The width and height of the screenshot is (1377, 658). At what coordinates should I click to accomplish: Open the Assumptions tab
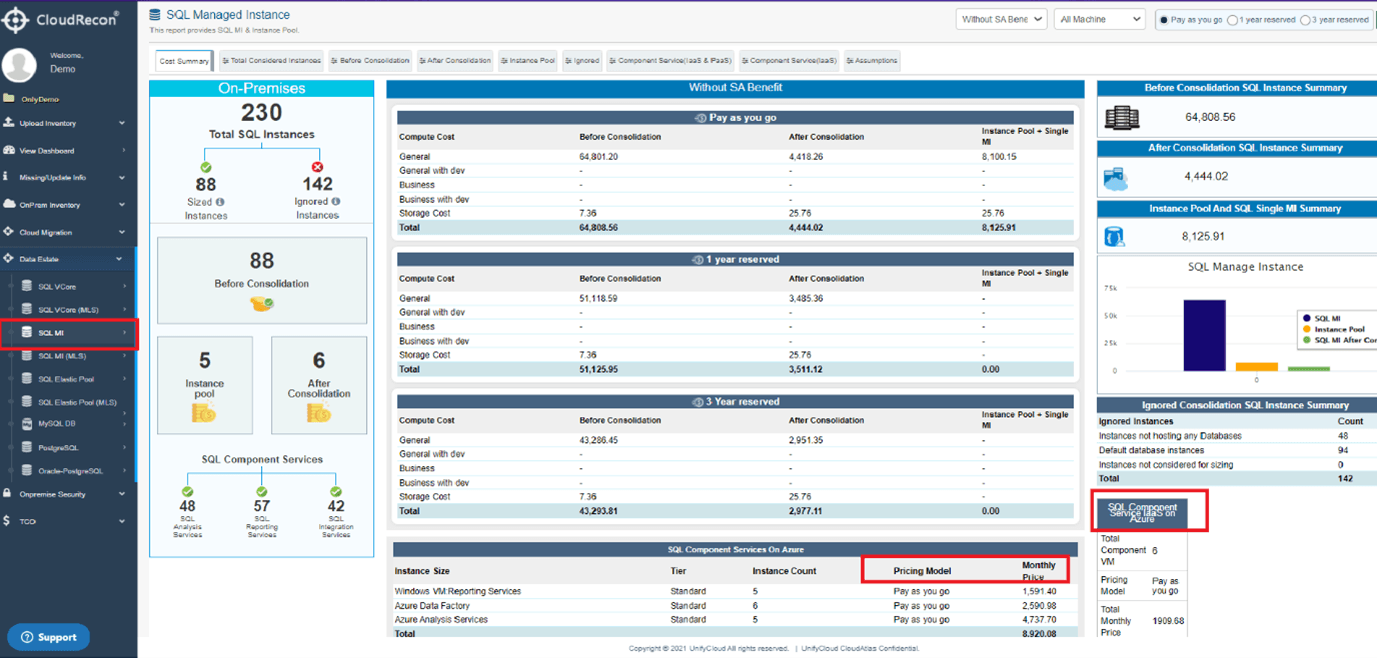(872, 61)
